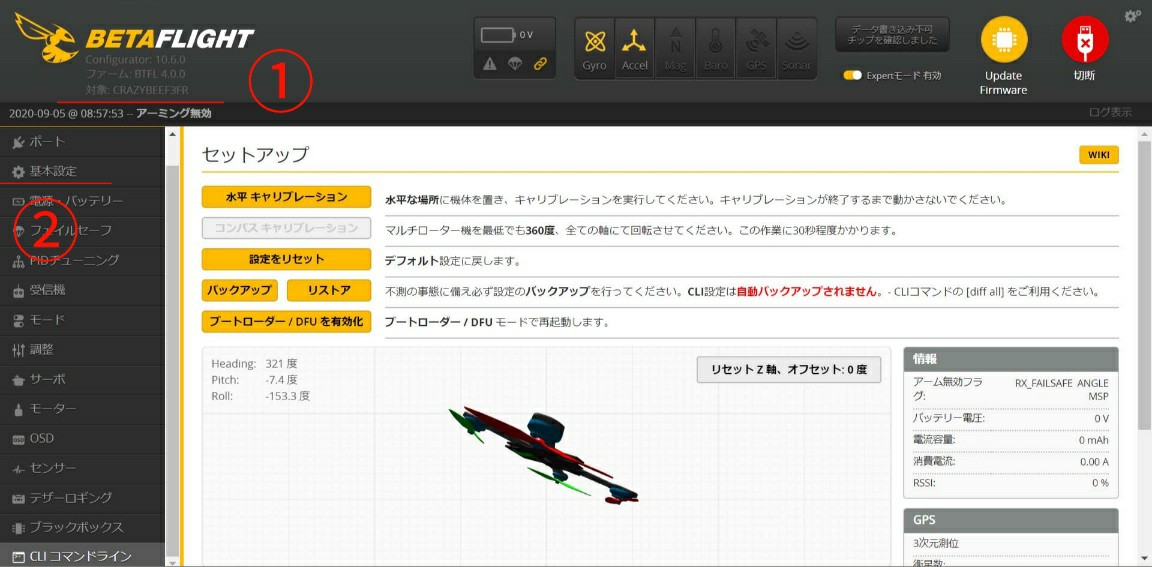The width and height of the screenshot is (1152, 567).
Task: Click the センサー waveform icon
Action: click(x=18, y=469)
